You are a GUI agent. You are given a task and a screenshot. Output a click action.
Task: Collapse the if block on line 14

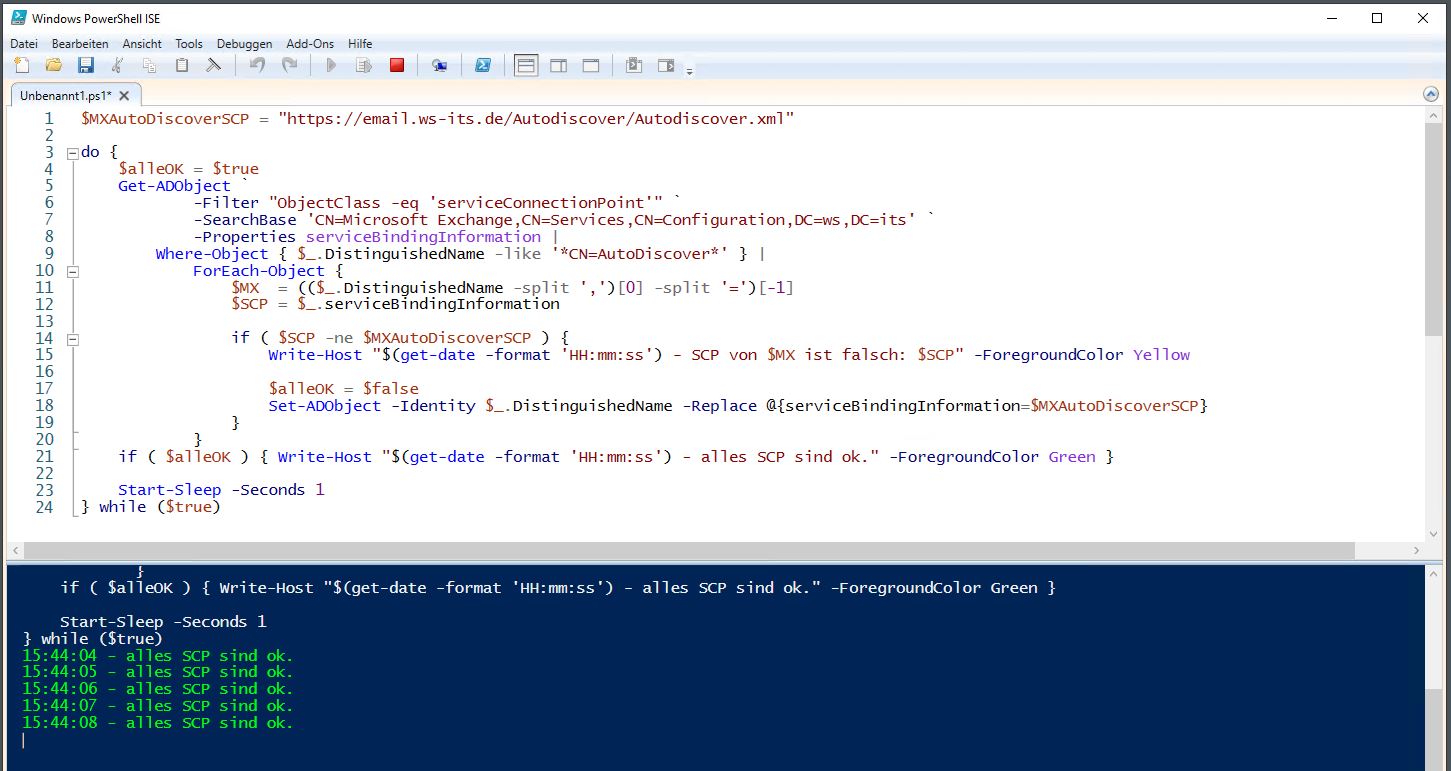pos(72,339)
